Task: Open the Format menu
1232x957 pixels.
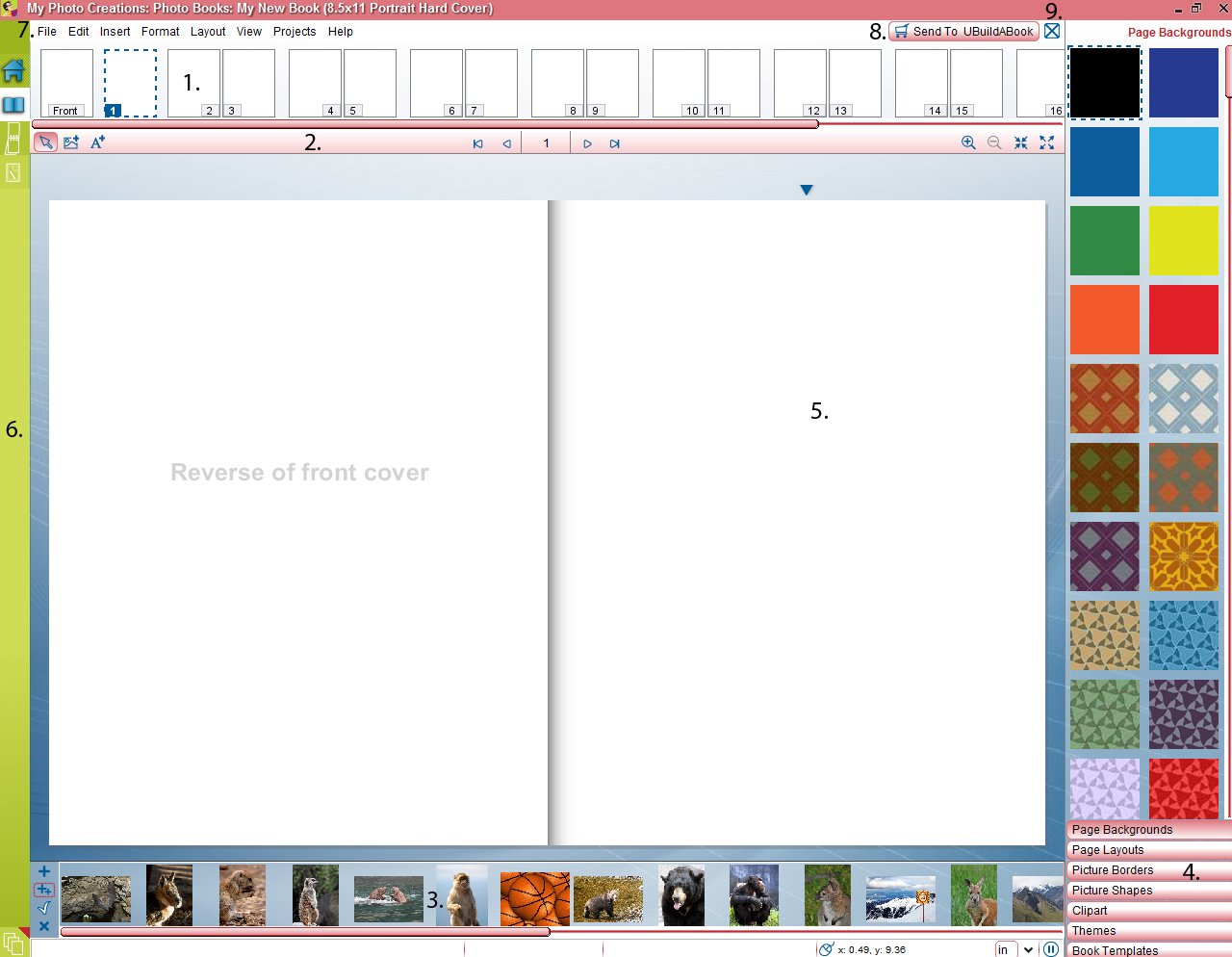Action: click(x=160, y=32)
